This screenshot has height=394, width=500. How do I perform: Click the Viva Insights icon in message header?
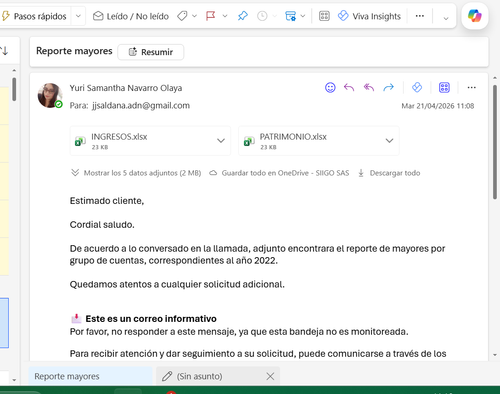417,88
